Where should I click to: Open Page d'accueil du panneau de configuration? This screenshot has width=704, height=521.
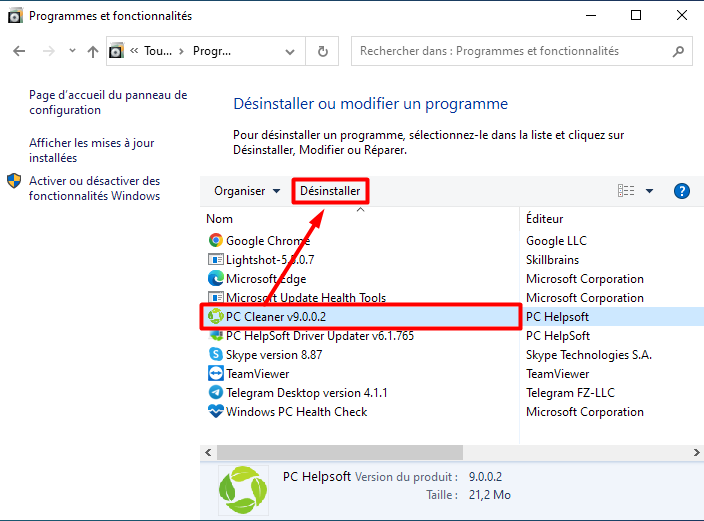coord(108,102)
